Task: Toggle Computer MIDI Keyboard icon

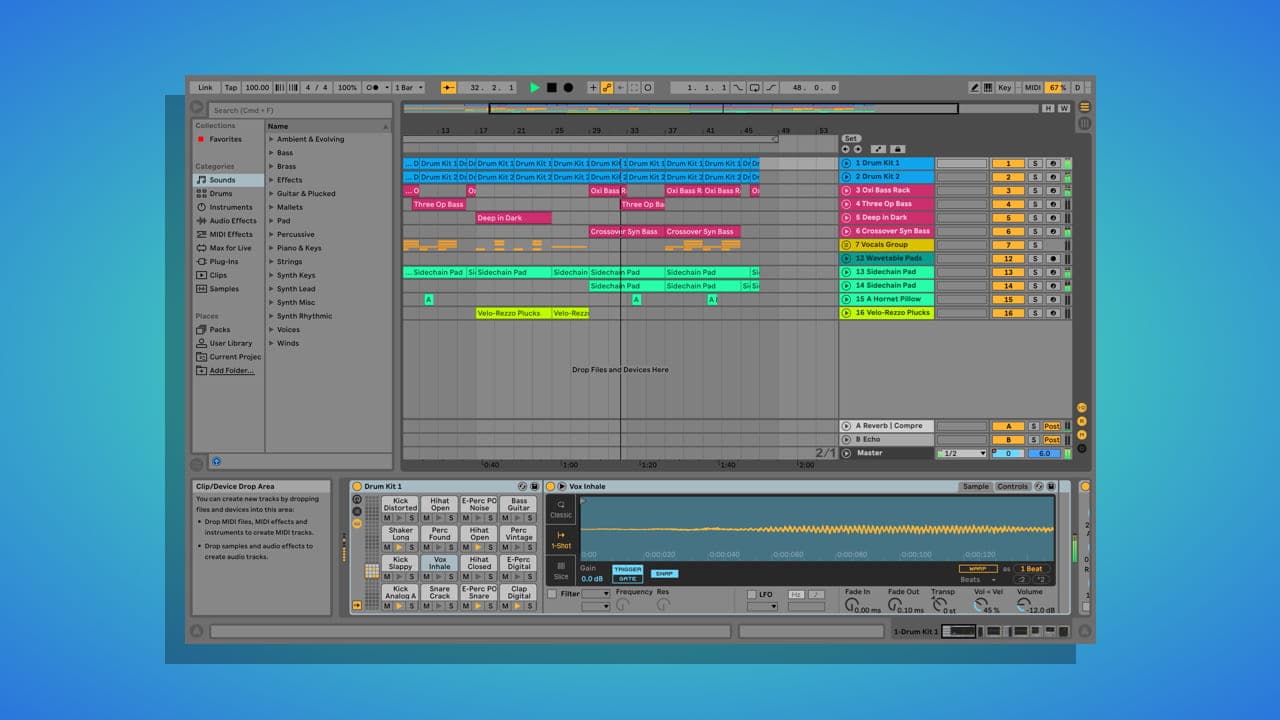Action: click(x=988, y=88)
